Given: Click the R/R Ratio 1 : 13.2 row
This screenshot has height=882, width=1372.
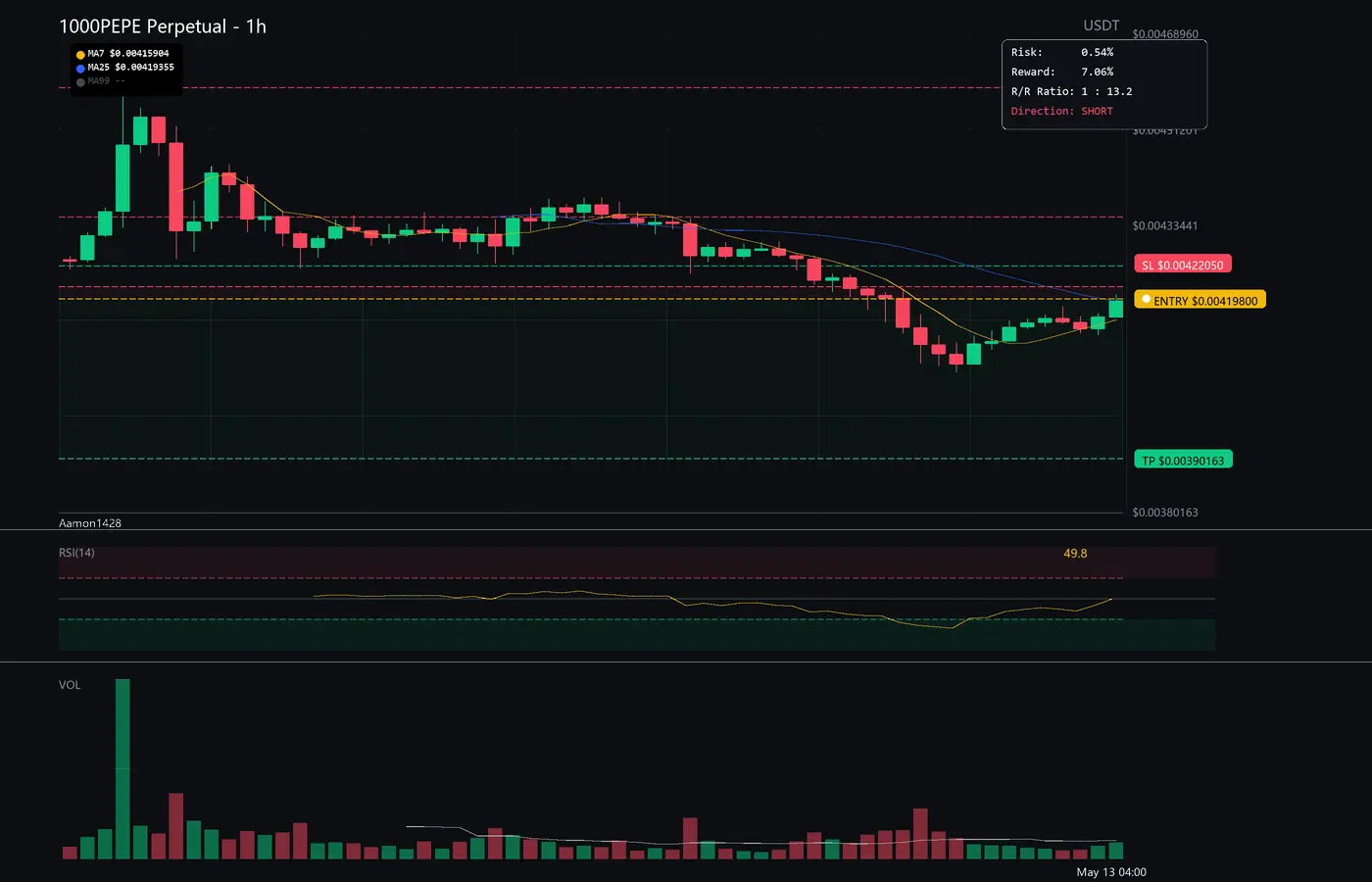Looking at the screenshot, I should 1071,91.
